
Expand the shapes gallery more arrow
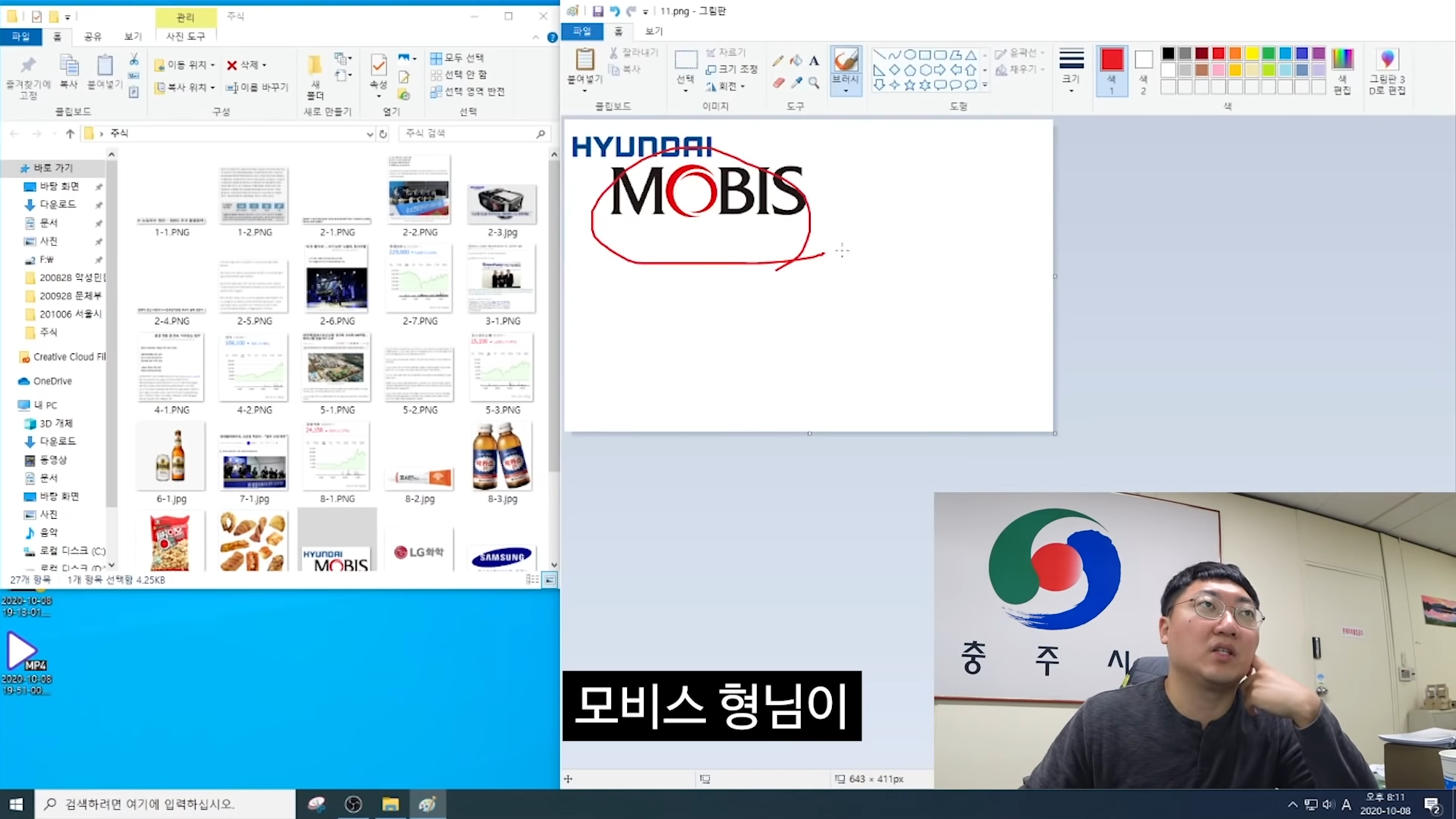click(985, 85)
